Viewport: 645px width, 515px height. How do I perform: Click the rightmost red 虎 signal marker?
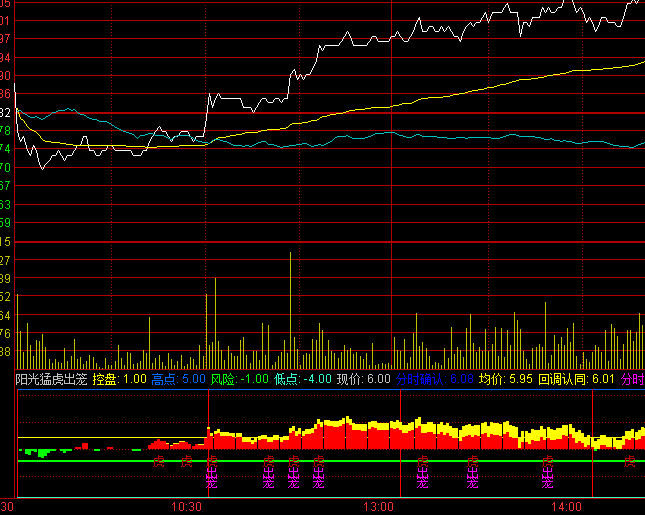tap(630, 461)
